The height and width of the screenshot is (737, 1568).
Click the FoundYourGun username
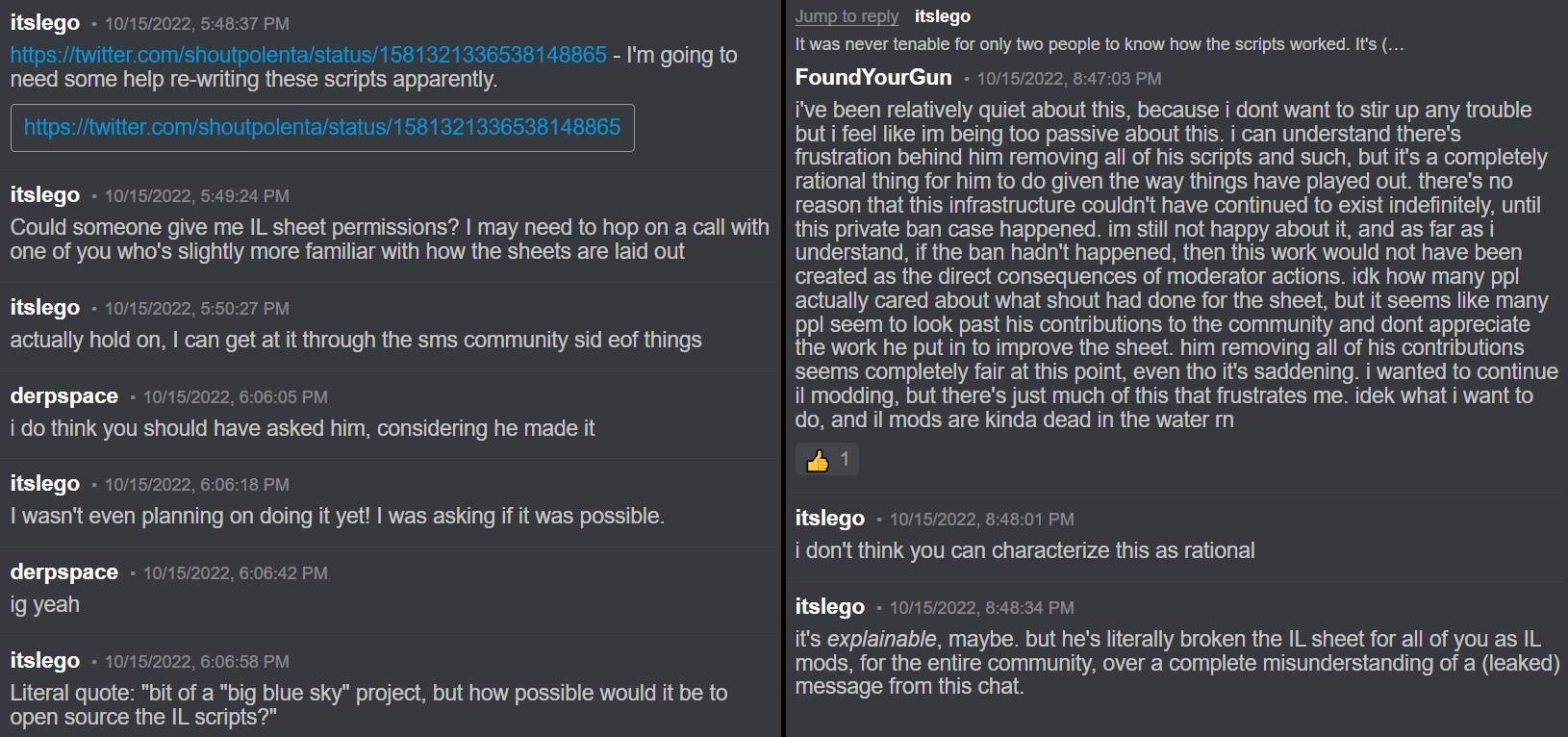(873, 78)
